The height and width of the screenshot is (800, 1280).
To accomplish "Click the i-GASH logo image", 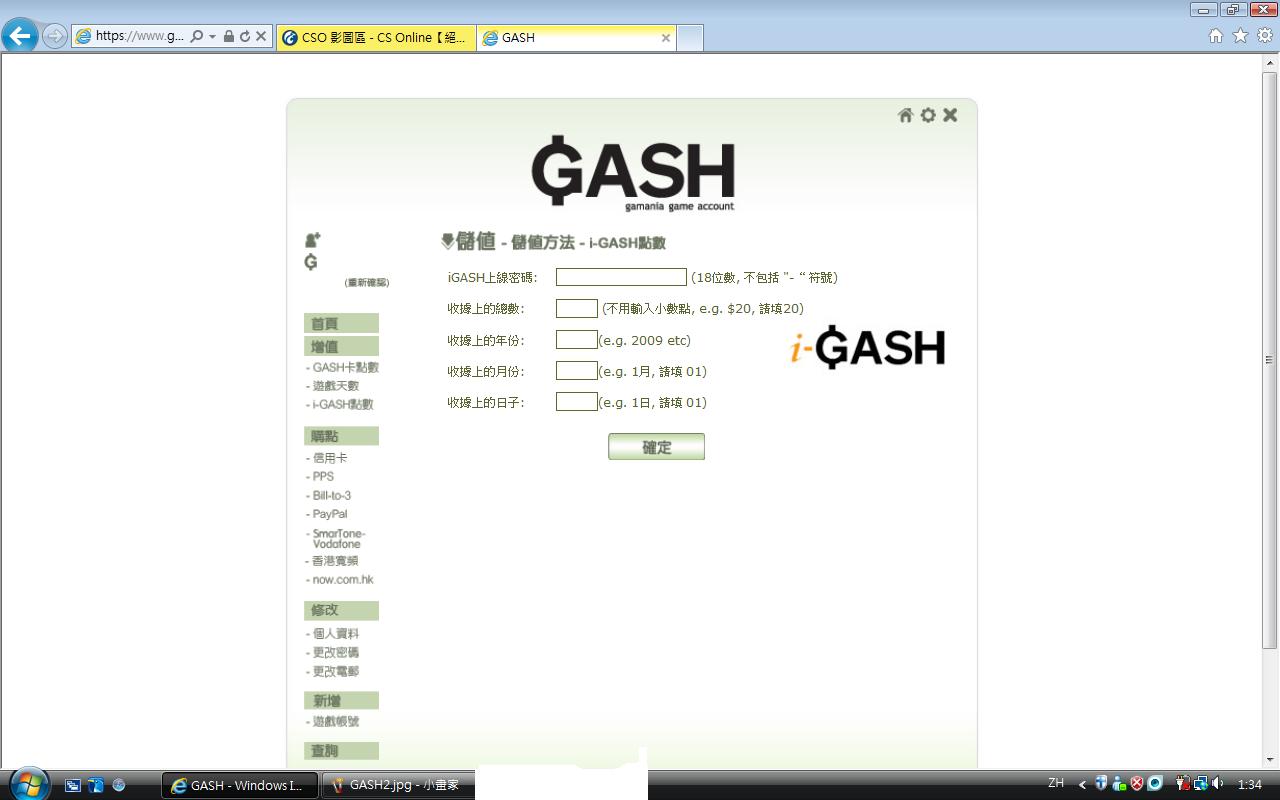I will pos(867,347).
